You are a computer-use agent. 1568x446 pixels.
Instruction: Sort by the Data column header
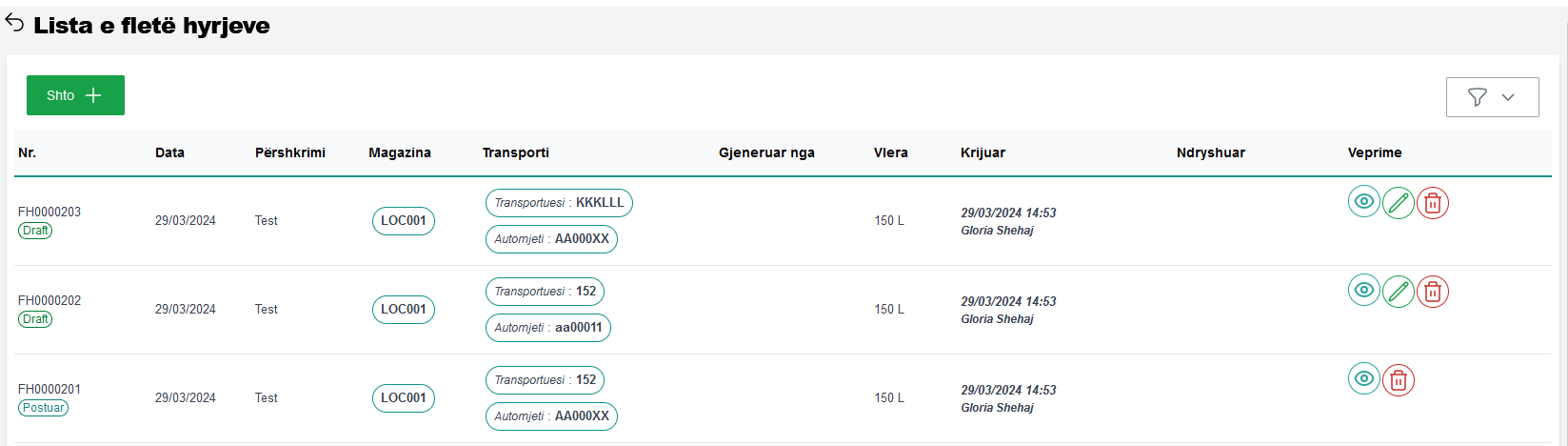coord(169,152)
